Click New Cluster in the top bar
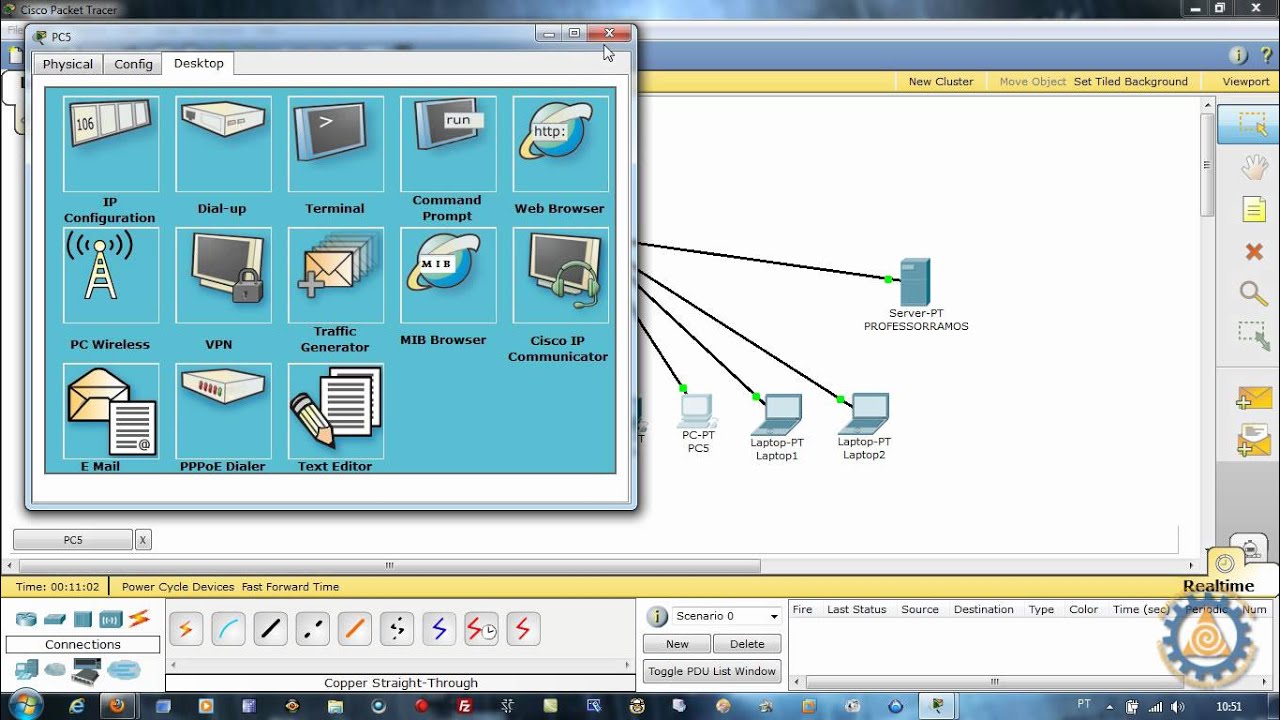Screen dimensions: 1280x720 click(x=941, y=82)
